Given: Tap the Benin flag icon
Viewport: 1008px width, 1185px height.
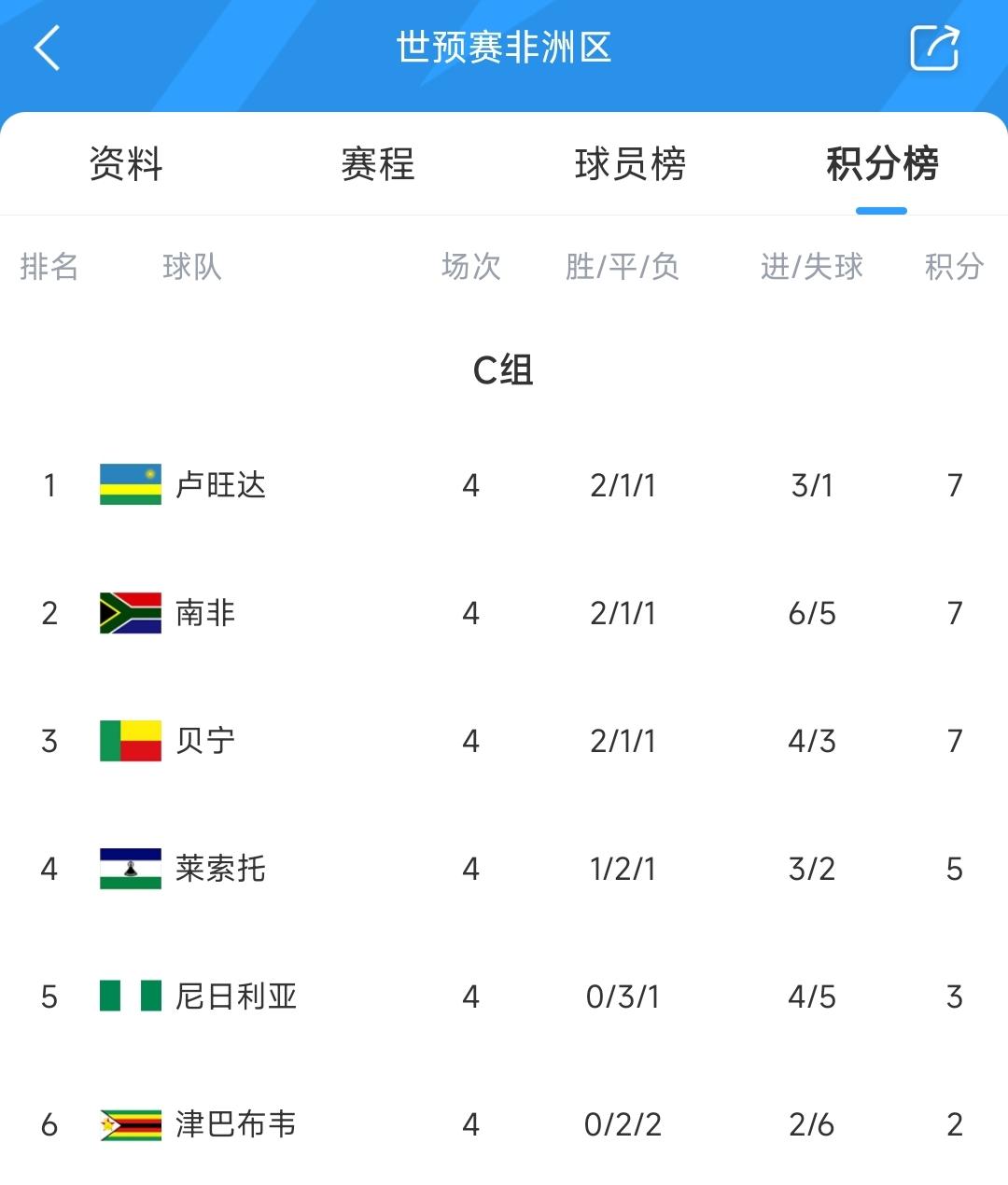Looking at the screenshot, I should [x=131, y=741].
